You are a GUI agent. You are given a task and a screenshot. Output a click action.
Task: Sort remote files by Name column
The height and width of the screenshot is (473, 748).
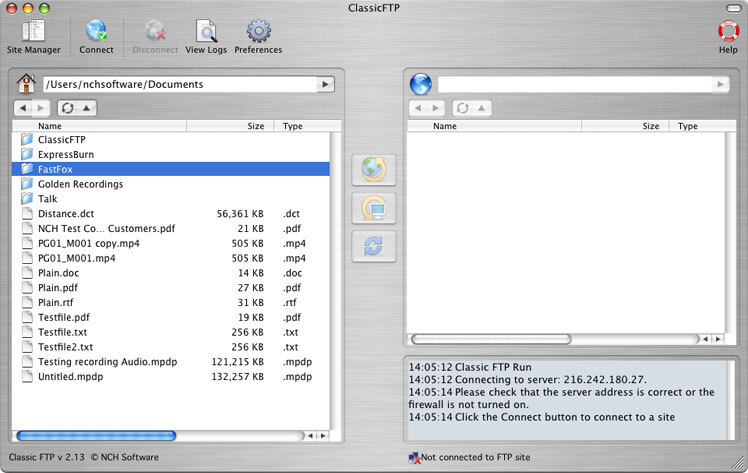pos(445,127)
